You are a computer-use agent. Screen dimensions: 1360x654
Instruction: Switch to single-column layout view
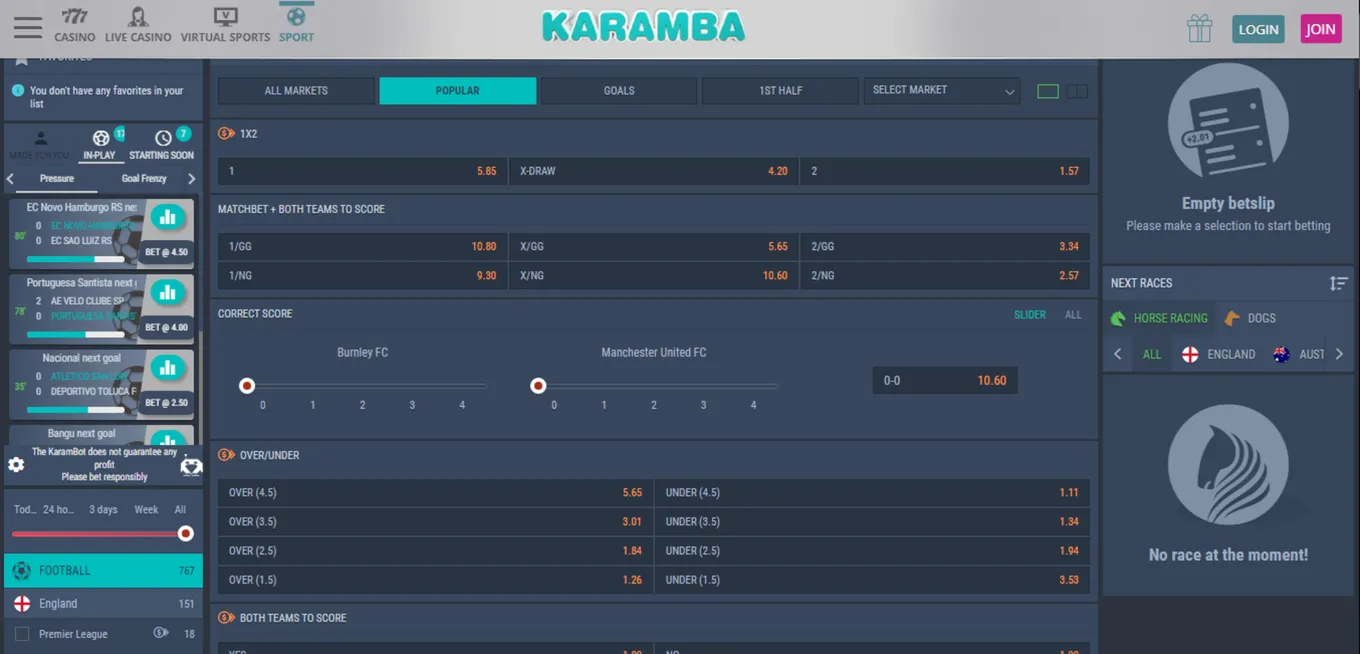click(1048, 91)
